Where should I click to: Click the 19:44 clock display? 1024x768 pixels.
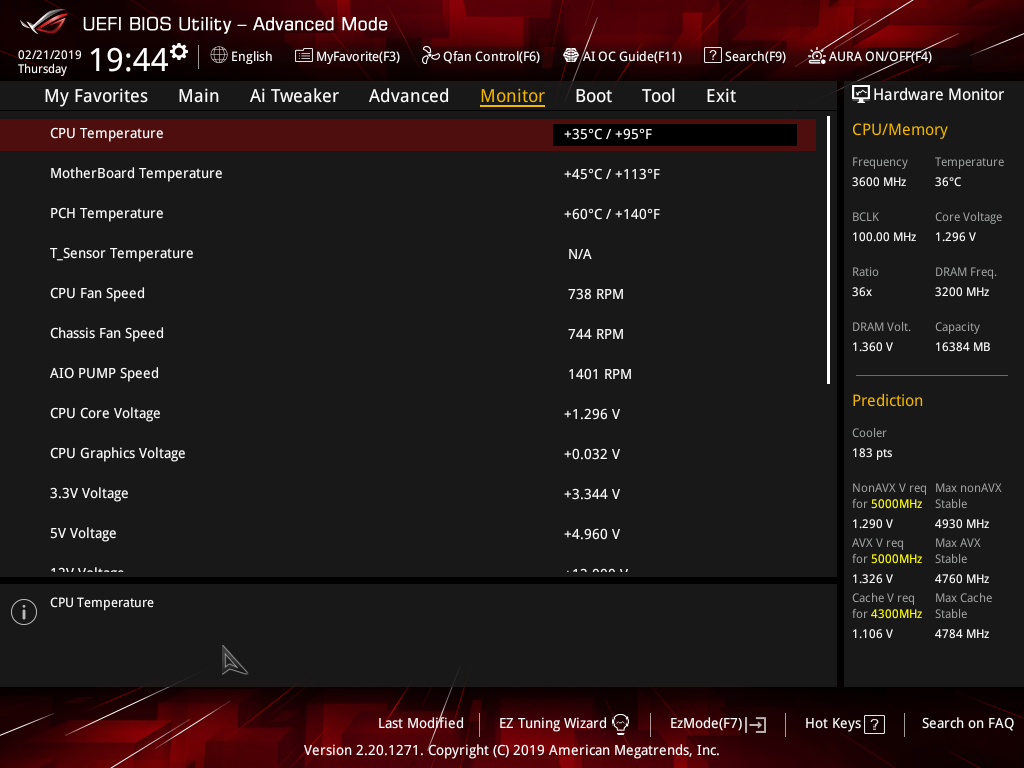(129, 59)
